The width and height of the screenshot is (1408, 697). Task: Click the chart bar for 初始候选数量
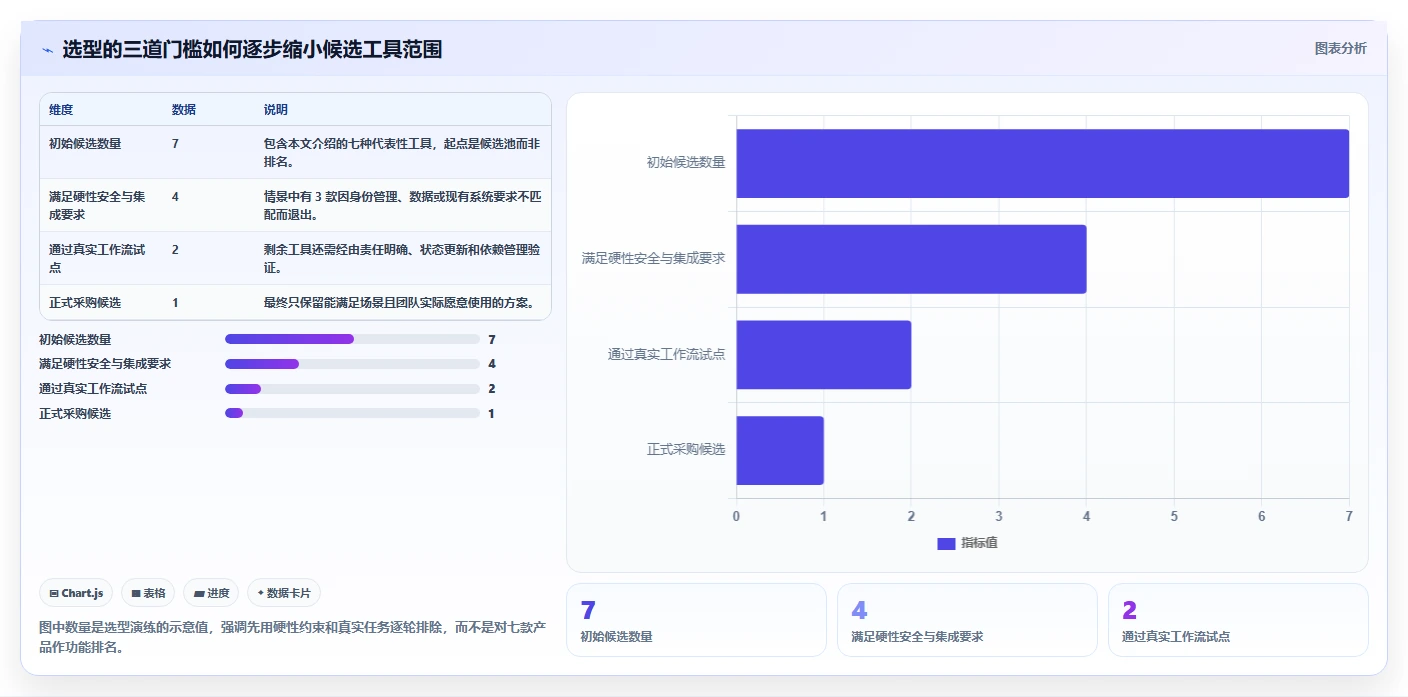pos(1043,163)
